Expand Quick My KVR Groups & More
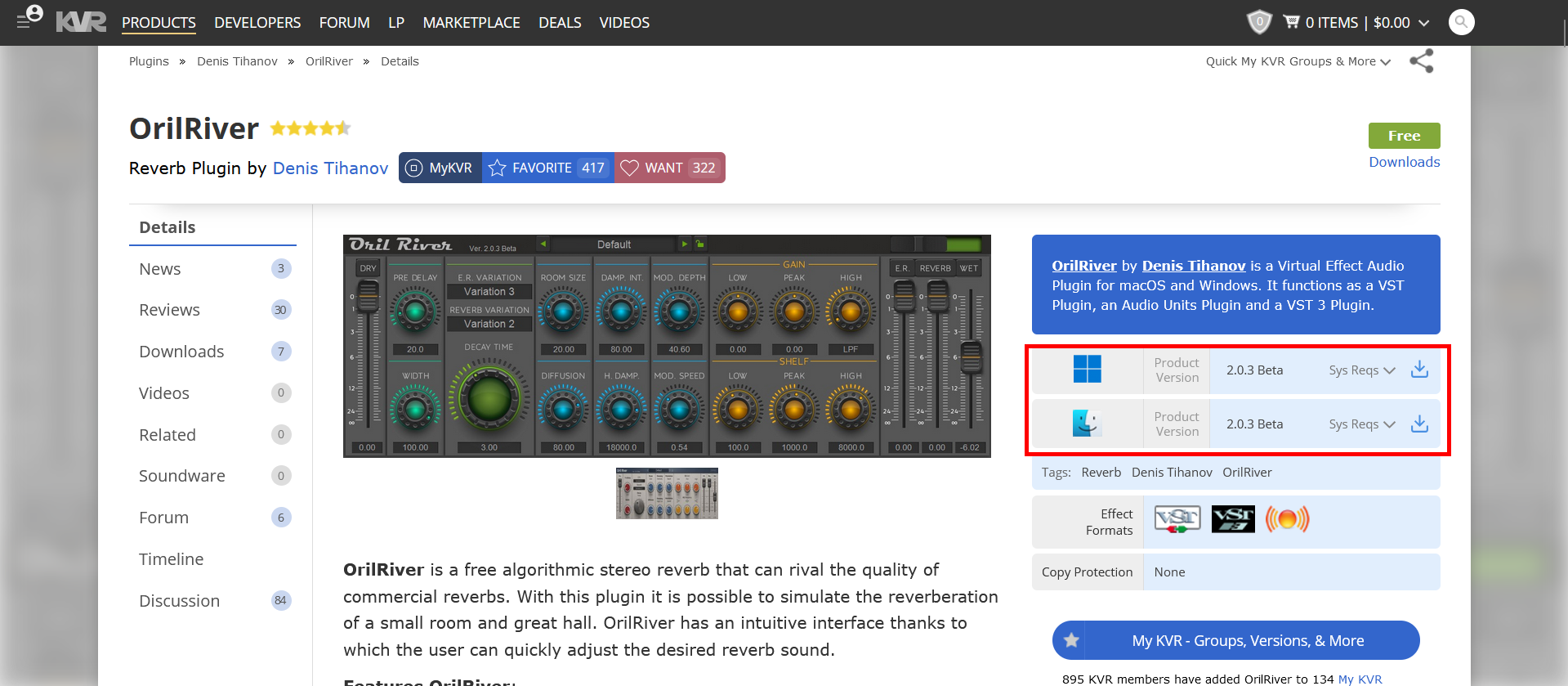 coord(1298,61)
